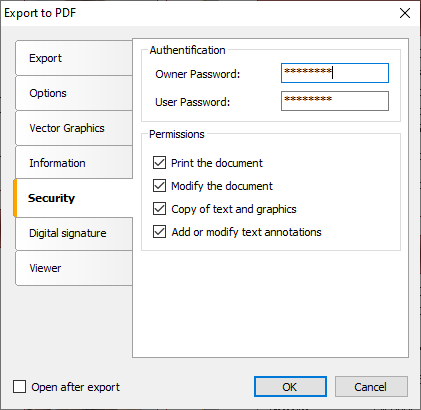
Task: Confirm export with the OK button
Action: click(x=290, y=387)
